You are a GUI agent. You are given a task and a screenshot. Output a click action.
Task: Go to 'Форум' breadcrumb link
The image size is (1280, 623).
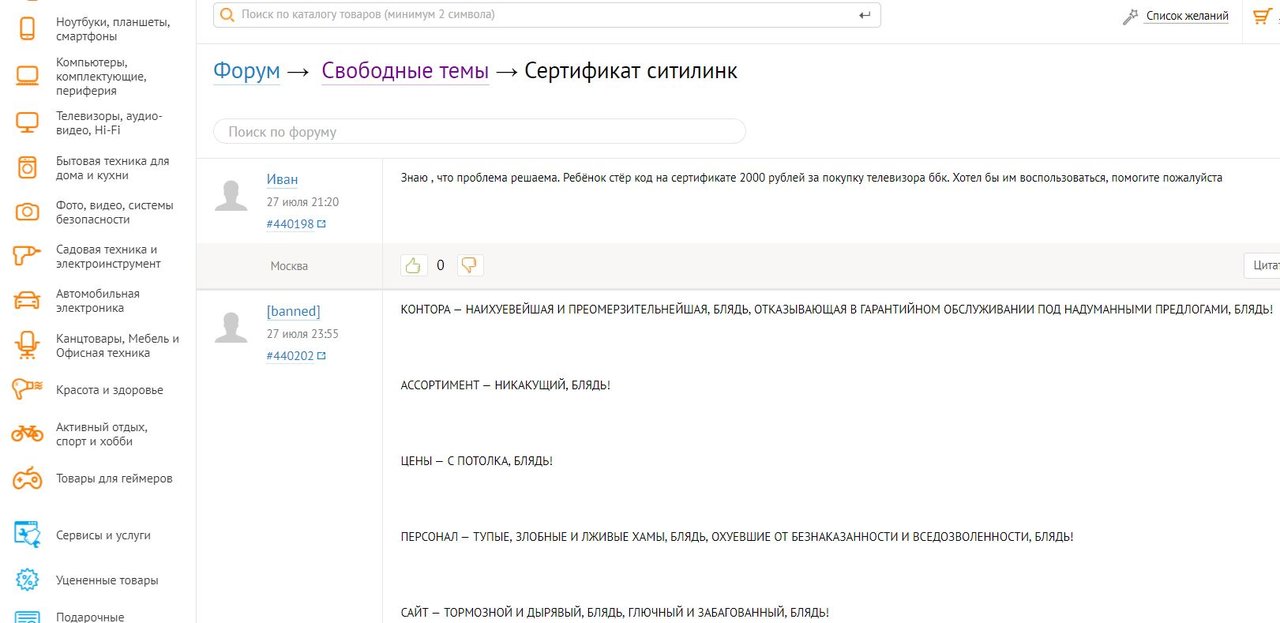click(x=246, y=71)
